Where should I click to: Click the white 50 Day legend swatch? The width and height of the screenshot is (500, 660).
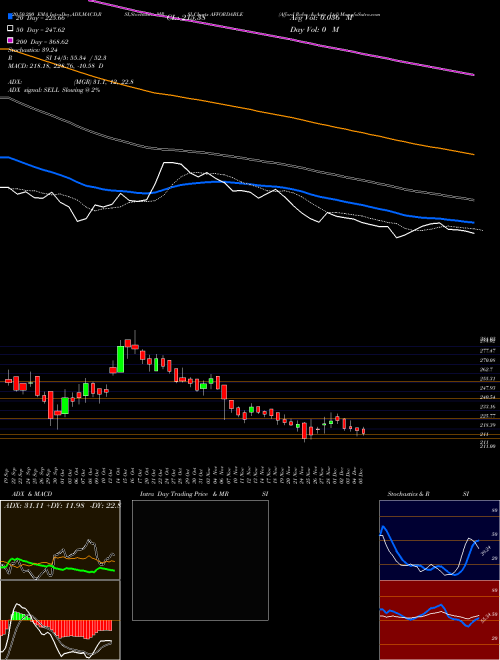tap(11, 29)
